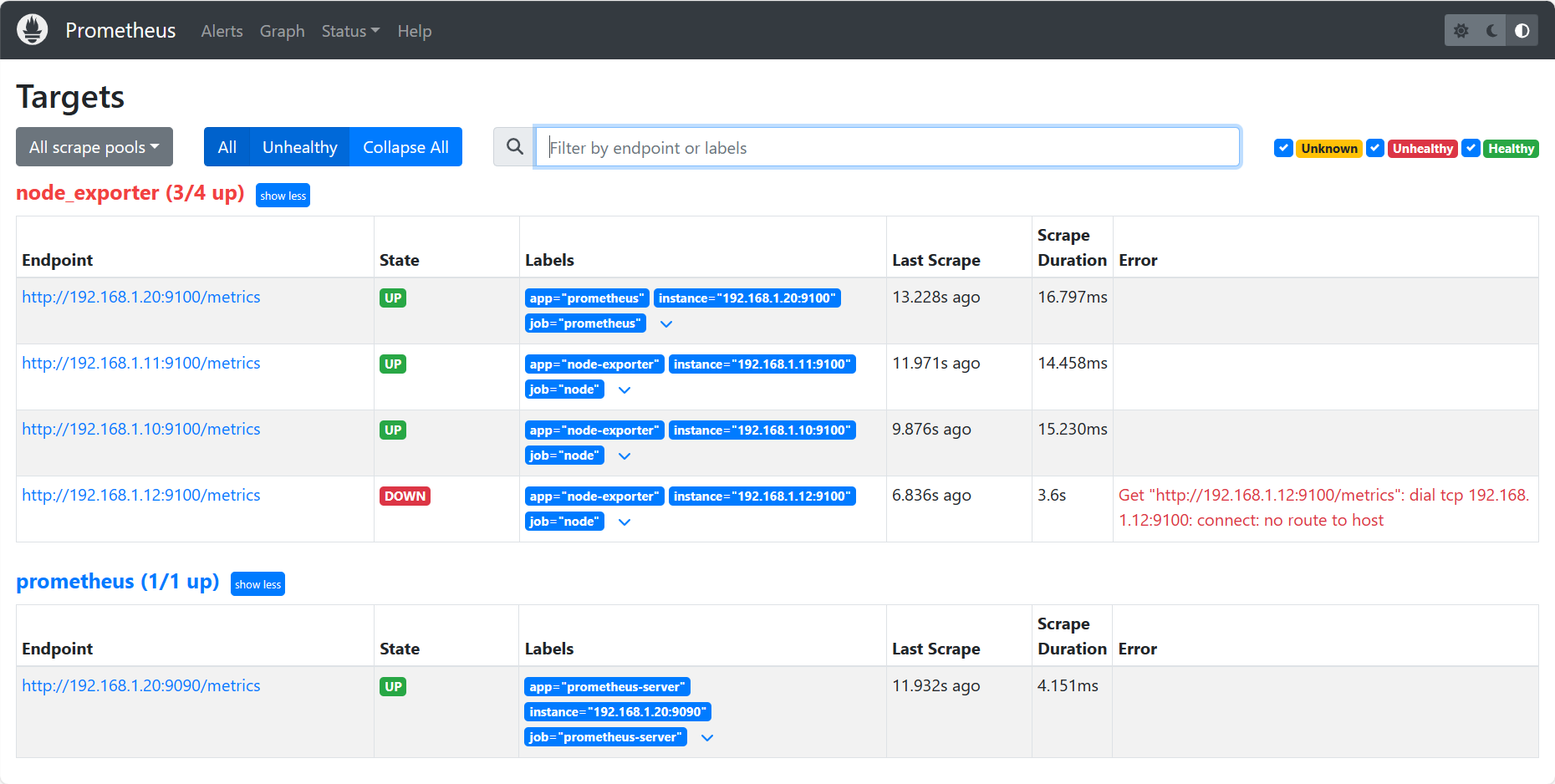Expand labels for 192.168.1.20:9090 row
This screenshot has width=1555, height=784.
[707, 737]
